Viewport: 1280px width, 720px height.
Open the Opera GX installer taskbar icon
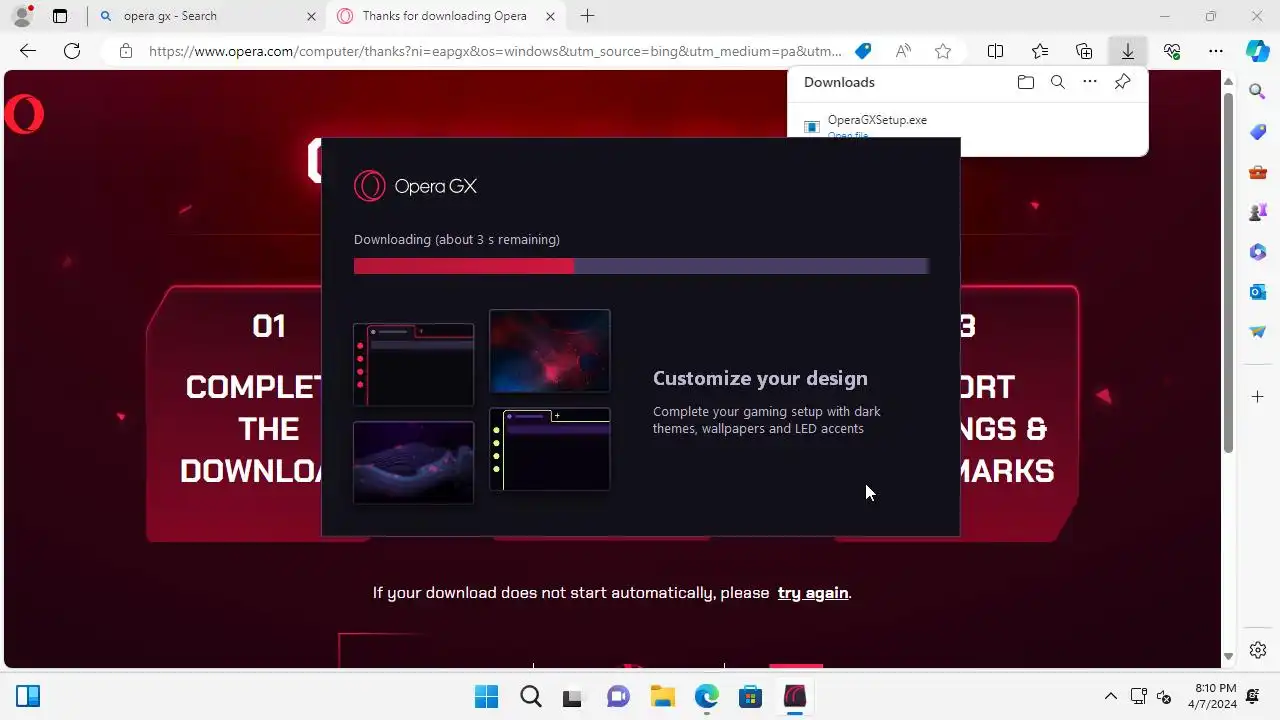tap(795, 696)
